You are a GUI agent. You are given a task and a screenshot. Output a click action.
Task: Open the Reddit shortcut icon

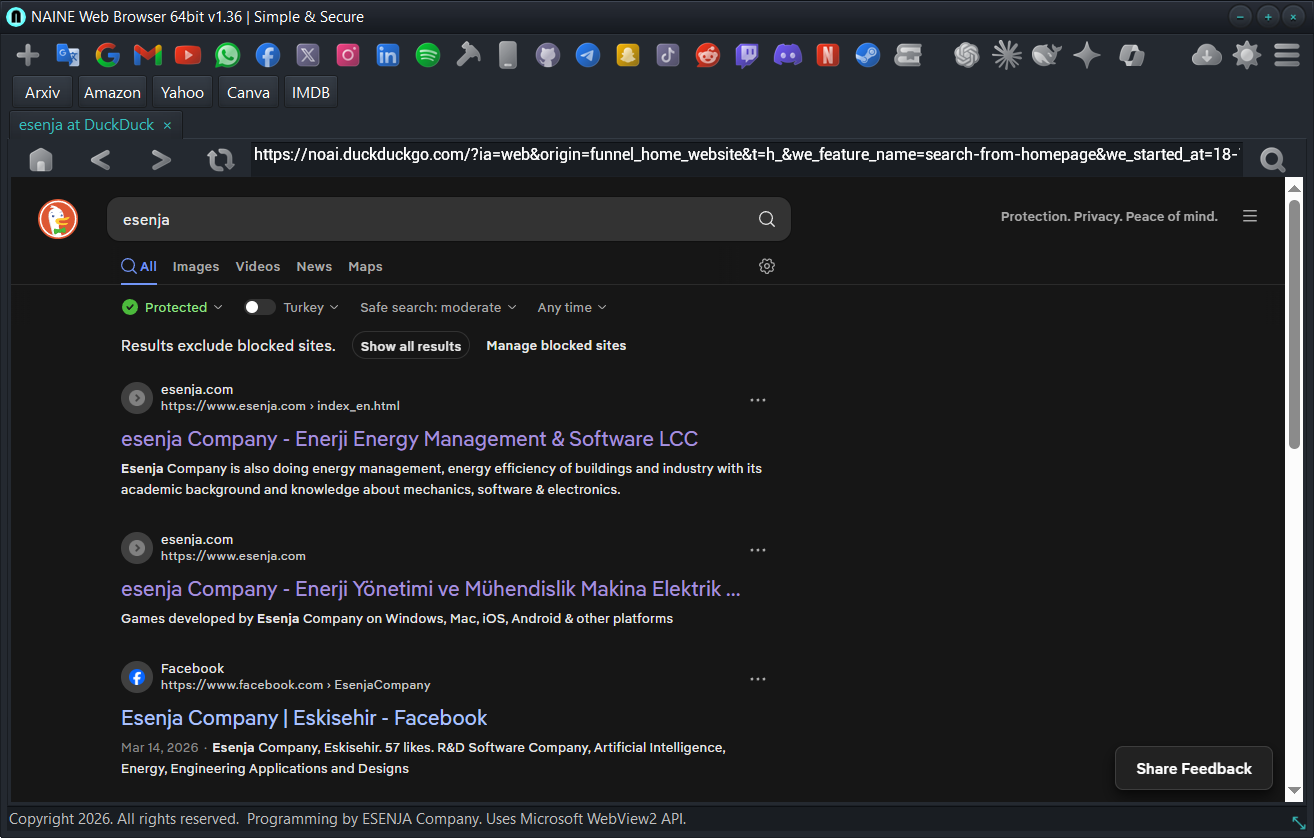[708, 55]
